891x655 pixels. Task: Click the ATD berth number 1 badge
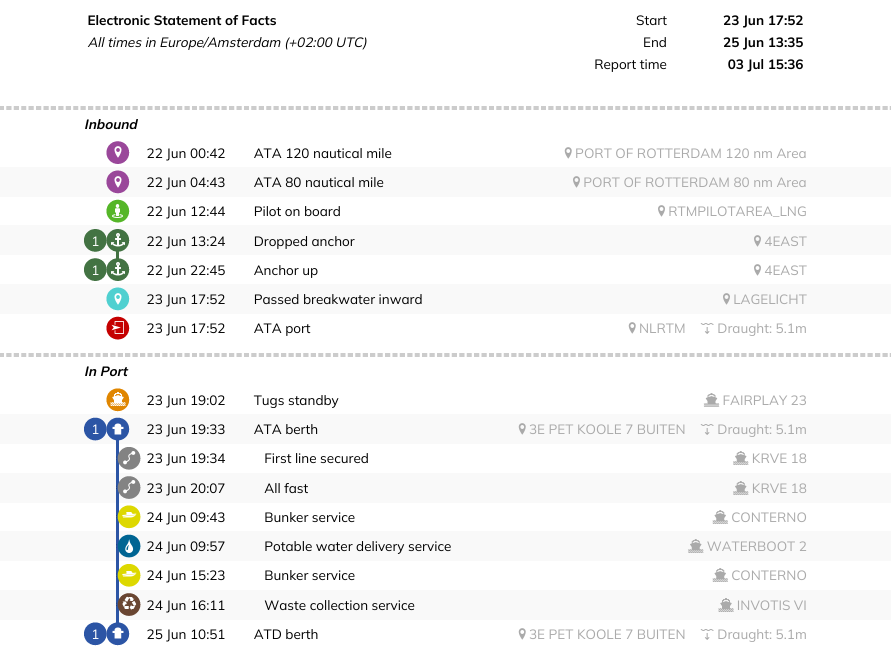tap(95, 634)
